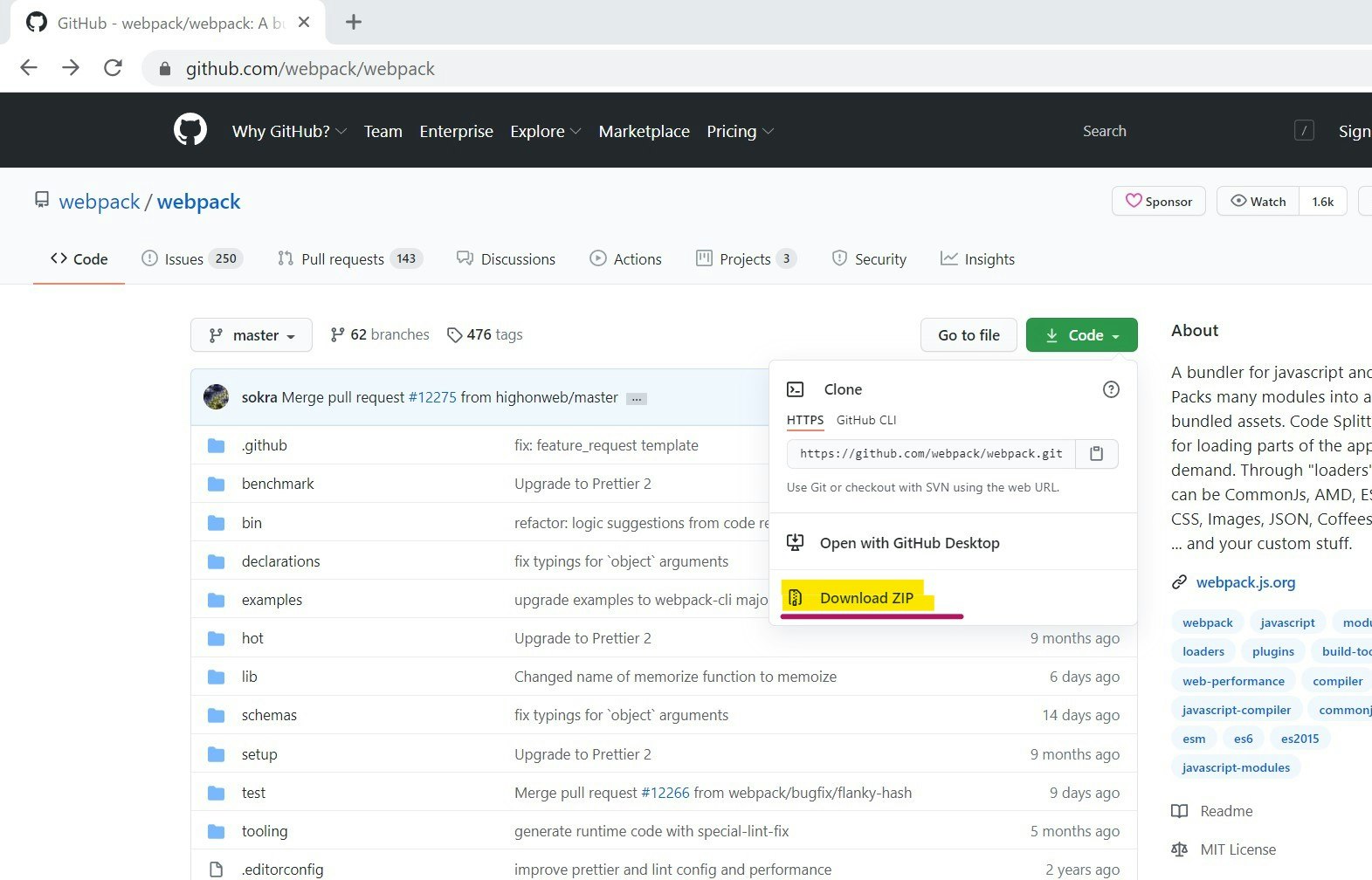Image resolution: width=1372 pixels, height=880 pixels.
Task: Select the Code repository tab
Action: [79, 258]
